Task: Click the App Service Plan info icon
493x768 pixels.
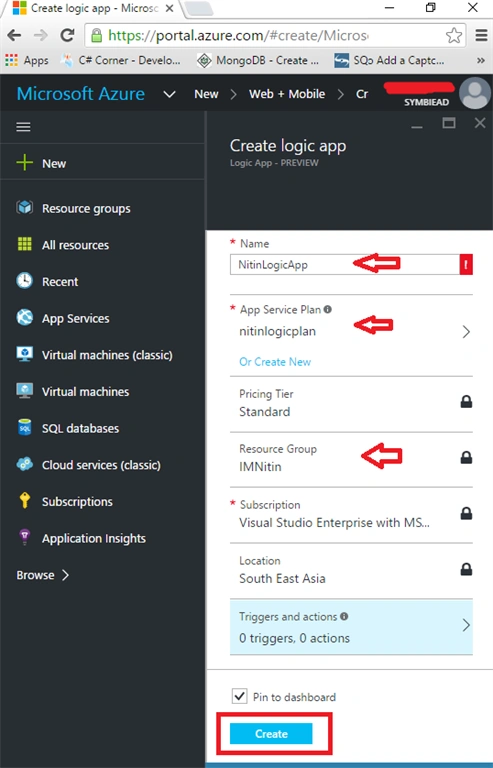Action: click(328, 309)
